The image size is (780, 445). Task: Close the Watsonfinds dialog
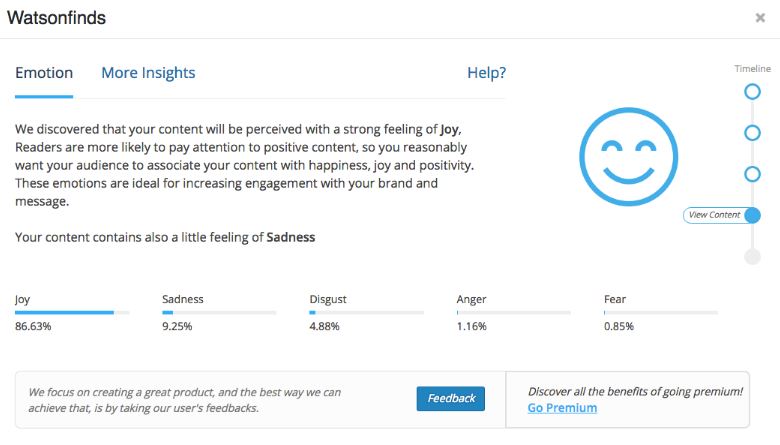tap(760, 18)
